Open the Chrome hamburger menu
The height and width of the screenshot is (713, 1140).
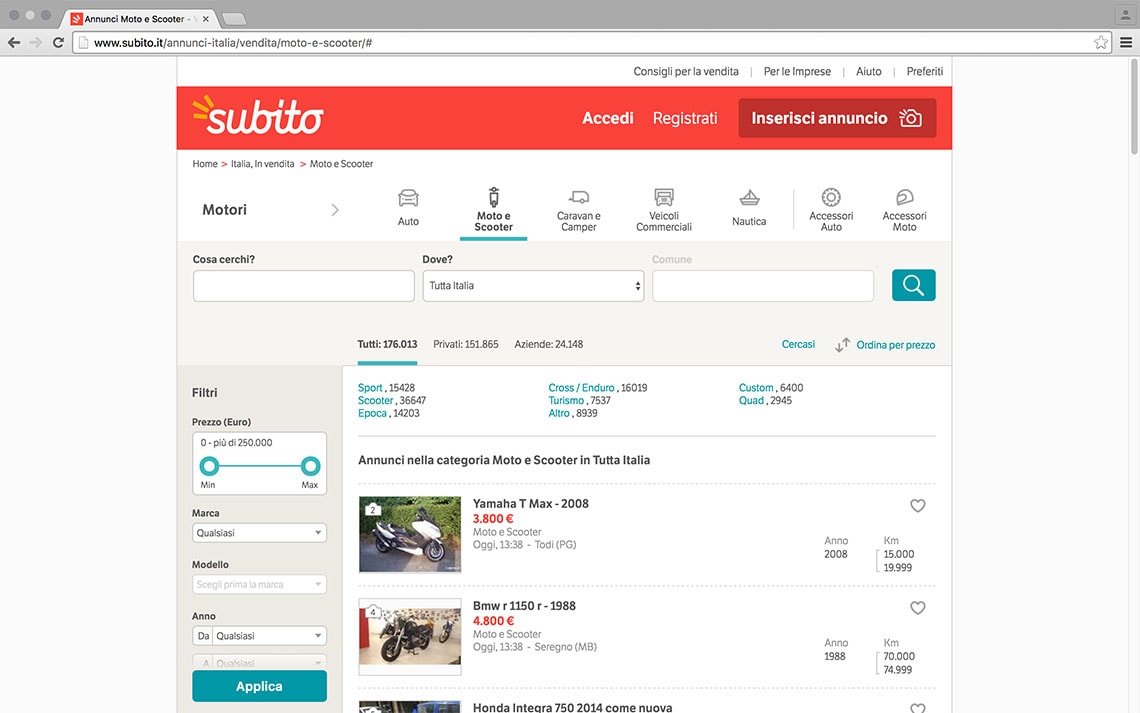(1125, 42)
